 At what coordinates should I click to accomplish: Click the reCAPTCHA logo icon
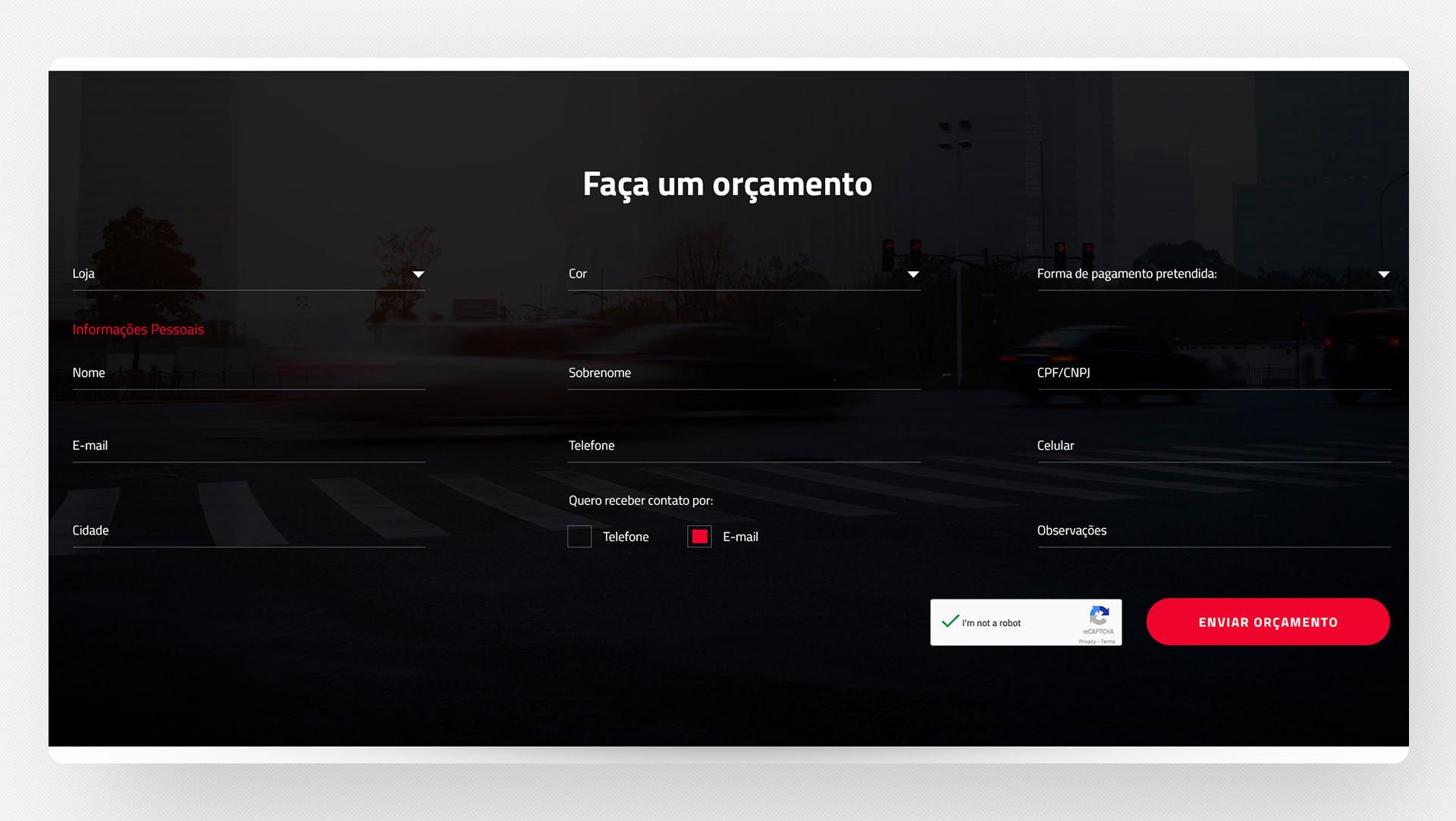pyautogui.click(x=1099, y=615)
